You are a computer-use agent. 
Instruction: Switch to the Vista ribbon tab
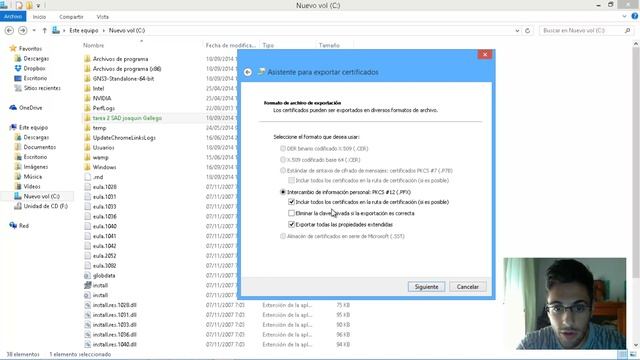[102, 17]
